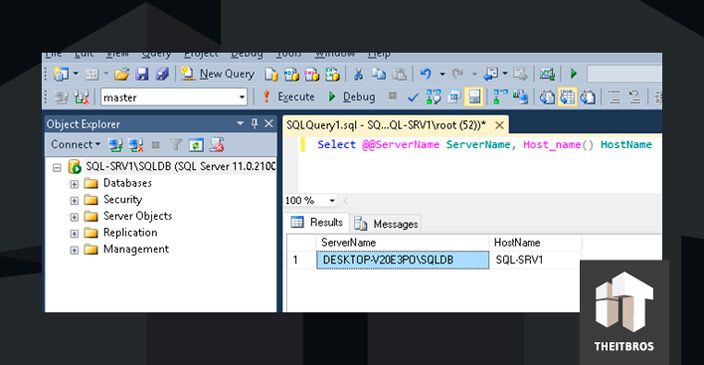Click the Connect button in Object Explorer
Image resolution: width=704 pixels, height=365 pixels.
tap(75, 145)
